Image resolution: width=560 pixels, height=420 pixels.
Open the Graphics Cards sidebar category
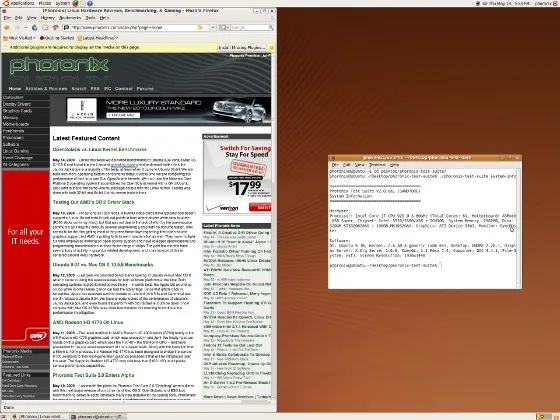(x=17, y=111)
